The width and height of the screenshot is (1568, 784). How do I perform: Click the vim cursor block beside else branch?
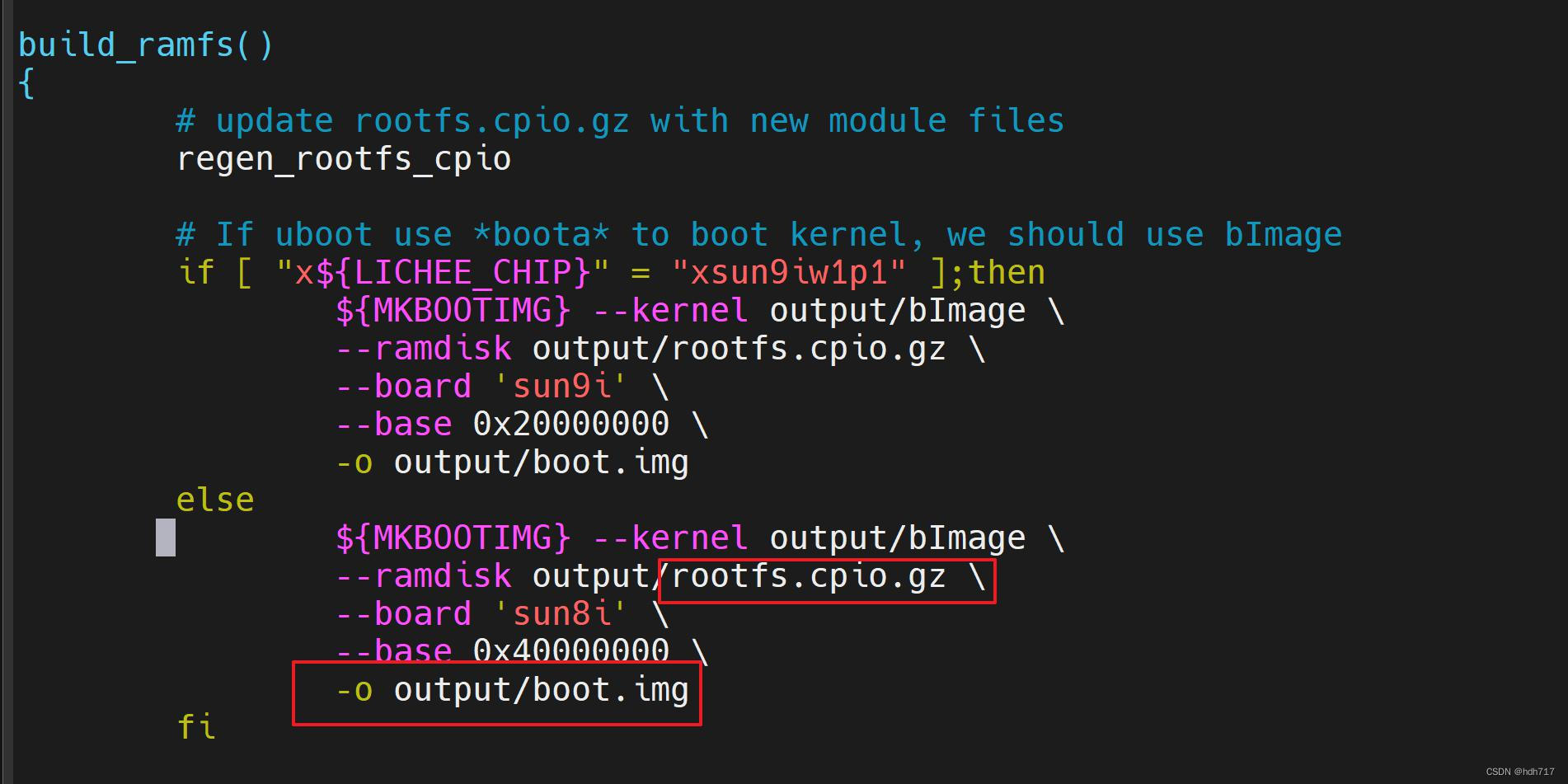pyautogui.click(x=166, y=538)
